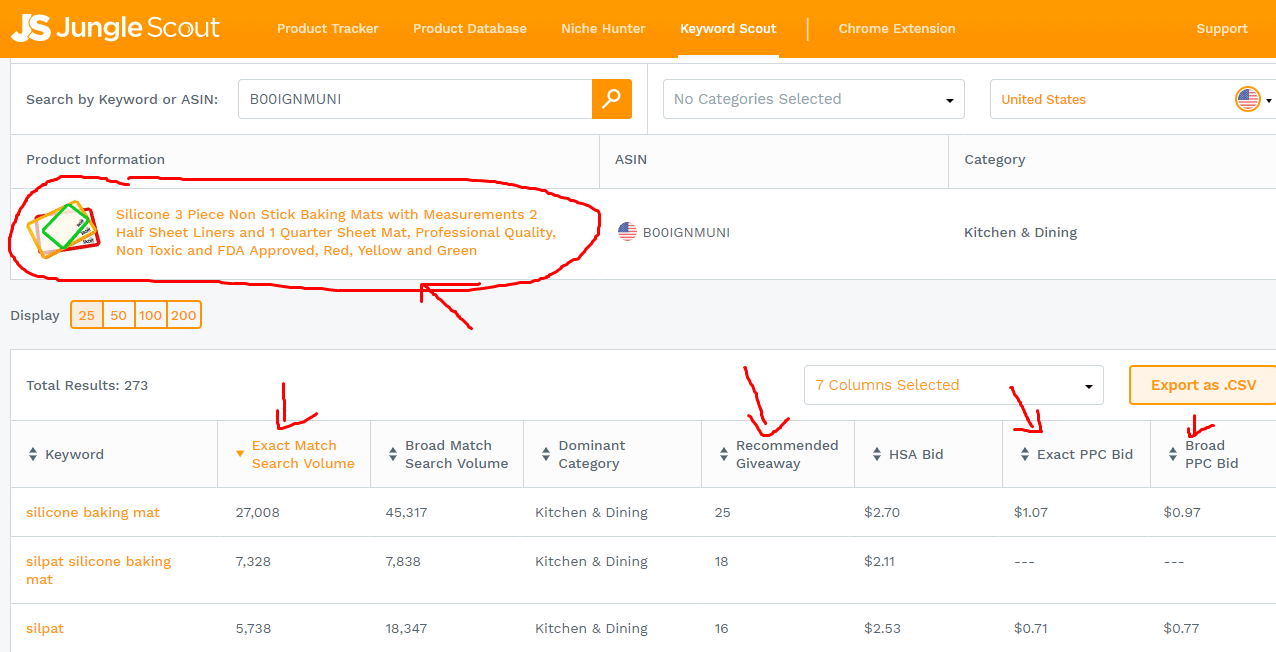1276x652 pixels.
Task: Click the keyword or ASIN search field
Action: (x=415, y=99)
